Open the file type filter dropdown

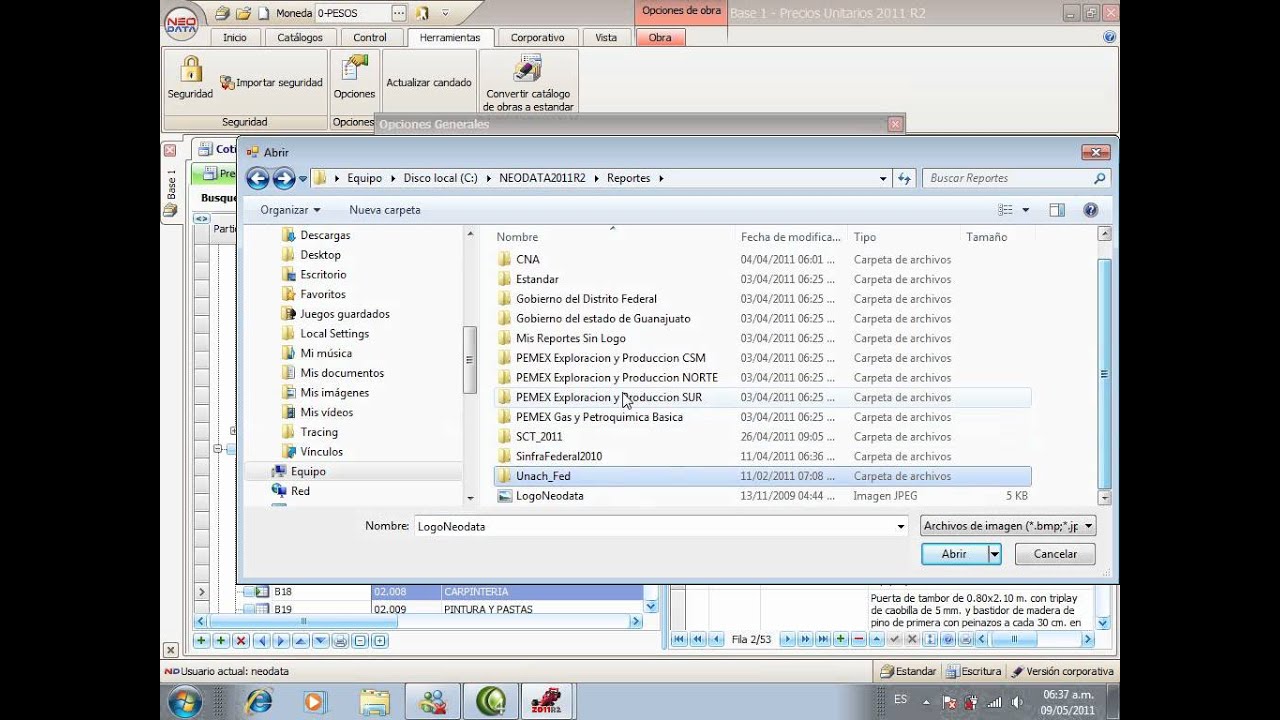(1089, 526)
